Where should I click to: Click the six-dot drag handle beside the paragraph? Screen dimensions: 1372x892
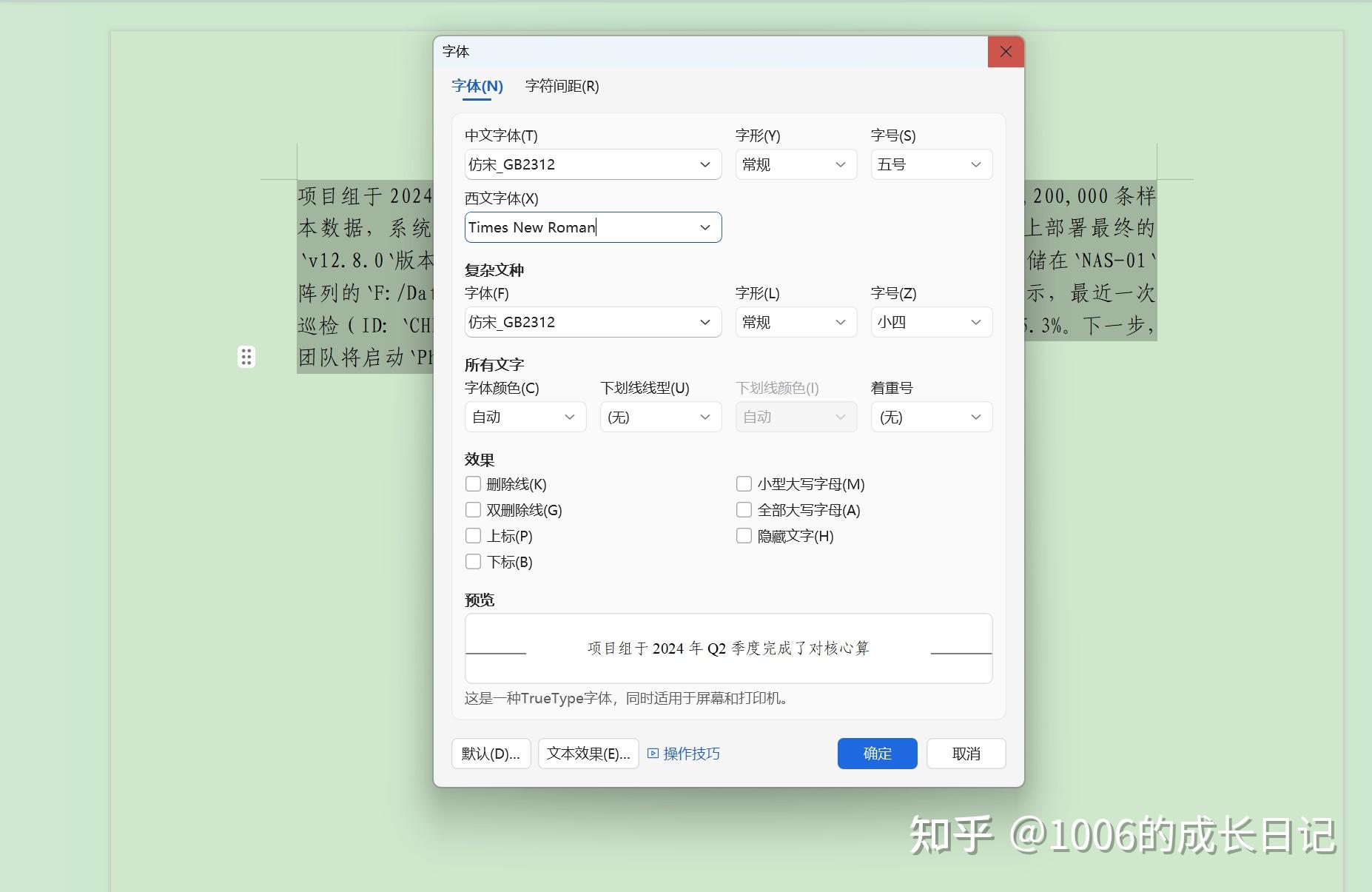246,357
